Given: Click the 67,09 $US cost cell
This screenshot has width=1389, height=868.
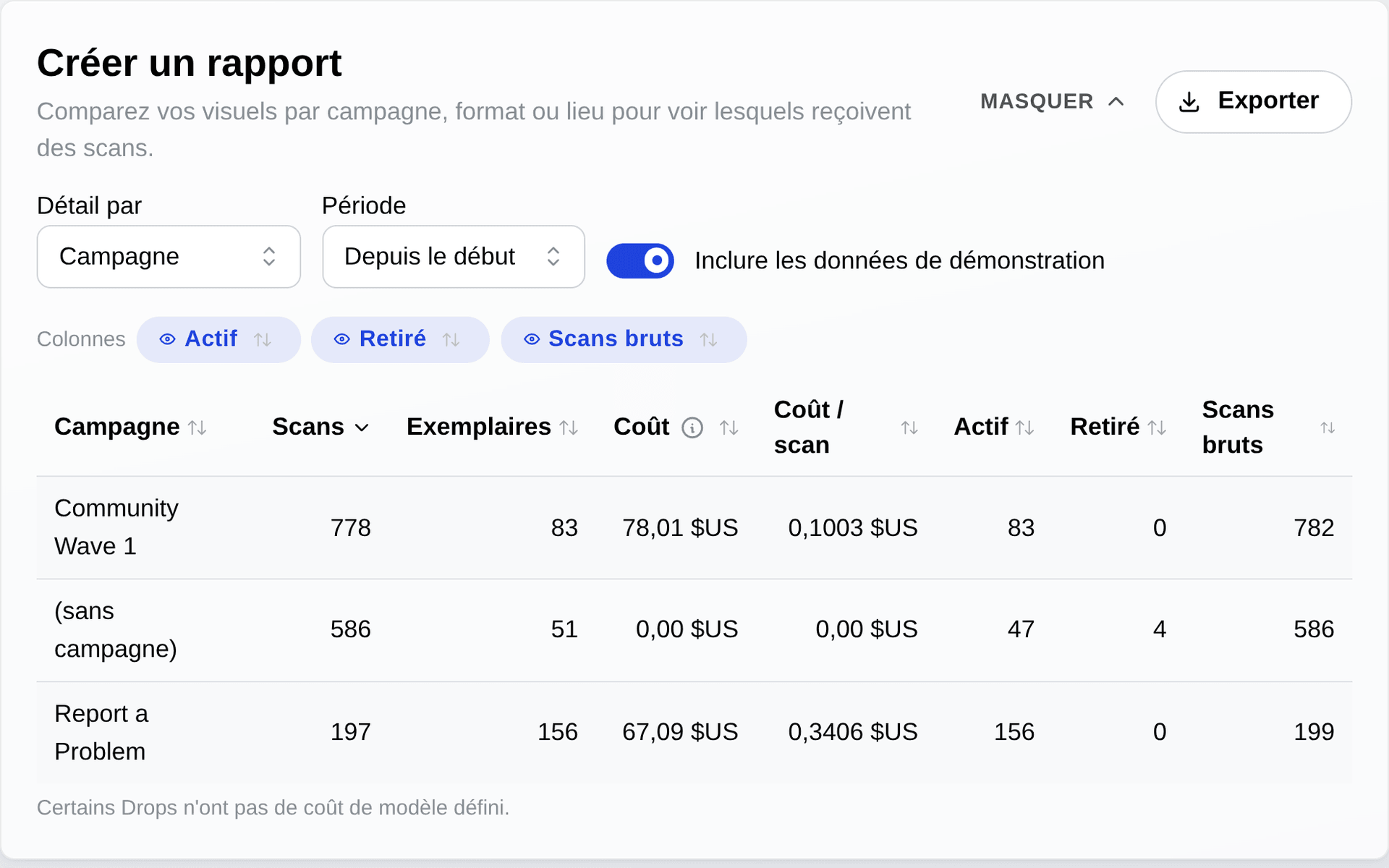Looking at the screenshot, I should pyautogui.click(x=680, y=732).
